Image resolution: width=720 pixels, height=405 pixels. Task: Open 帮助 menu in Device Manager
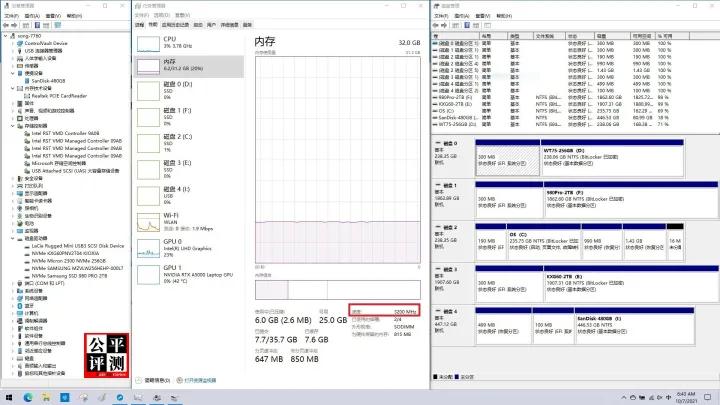pyautogui.click(x=74, y=16)
